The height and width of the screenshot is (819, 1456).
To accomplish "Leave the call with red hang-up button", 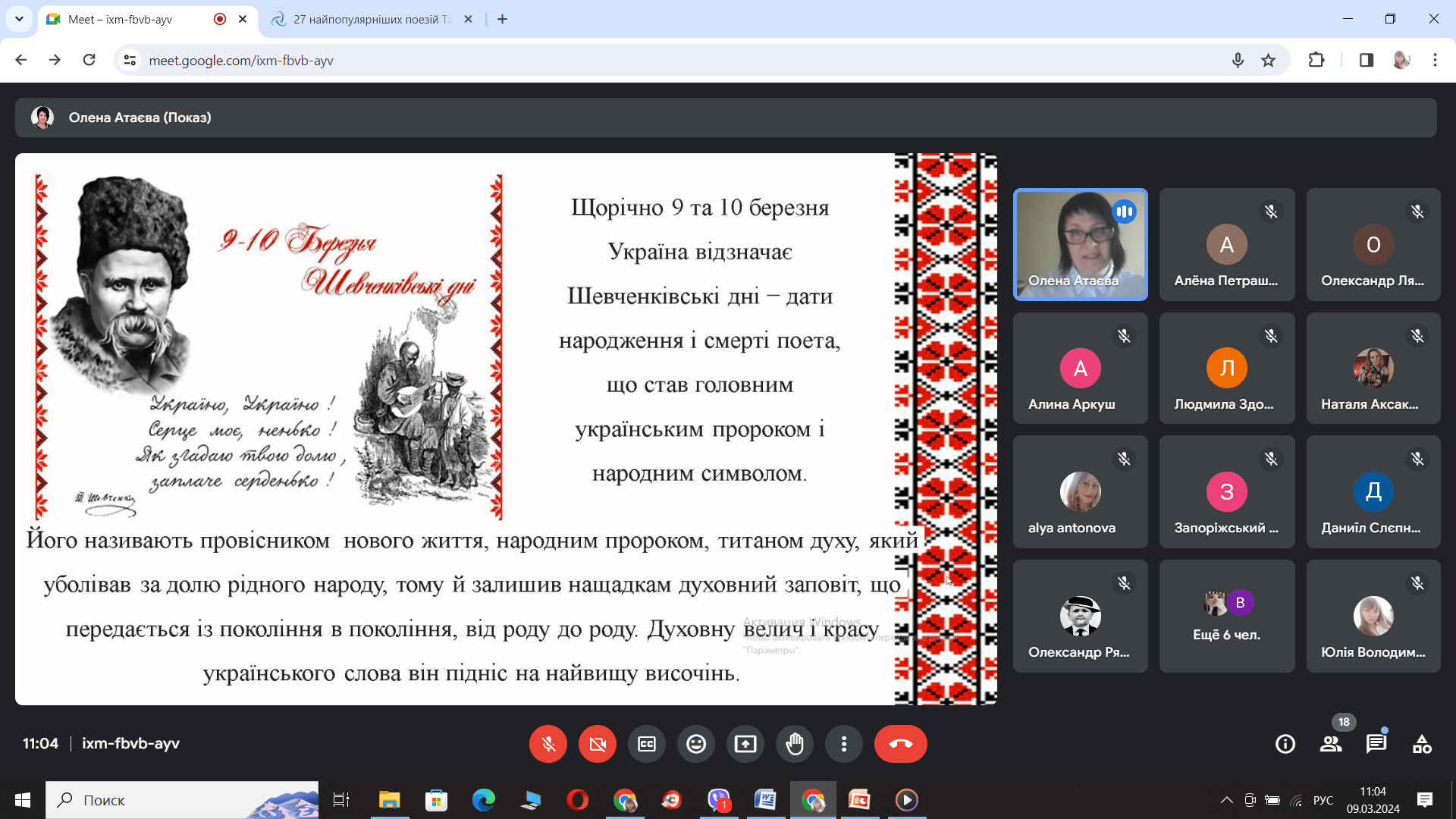I will click(x=901, y=744).
